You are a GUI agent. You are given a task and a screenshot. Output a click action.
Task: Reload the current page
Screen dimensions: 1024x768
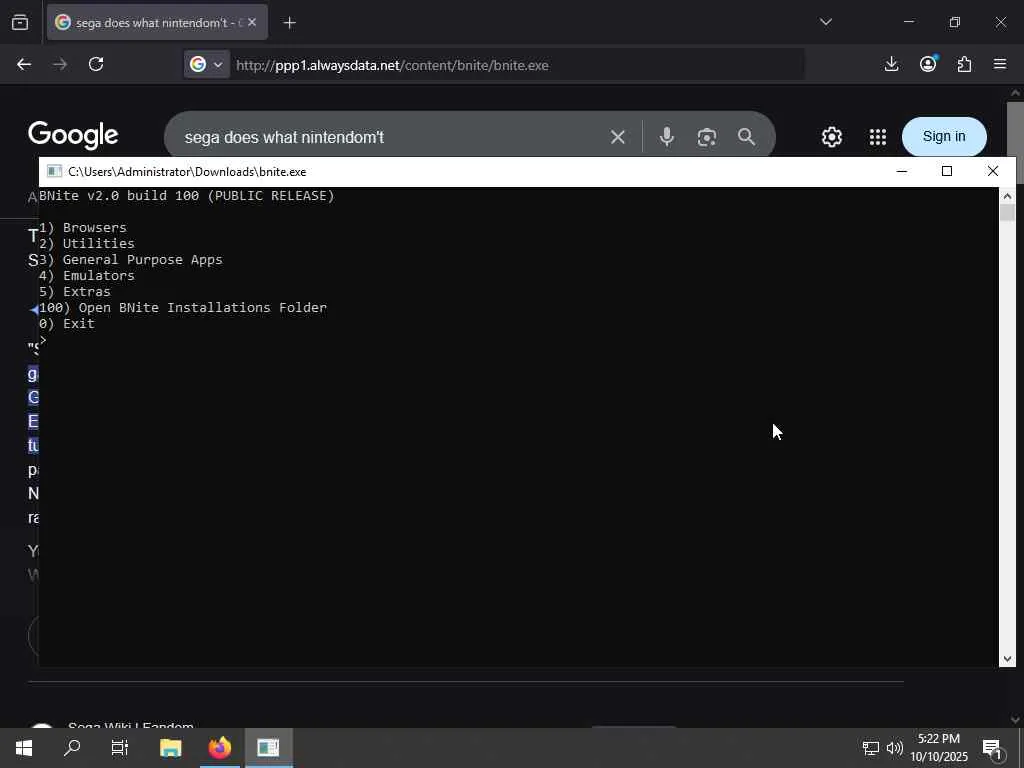(96, 65)
